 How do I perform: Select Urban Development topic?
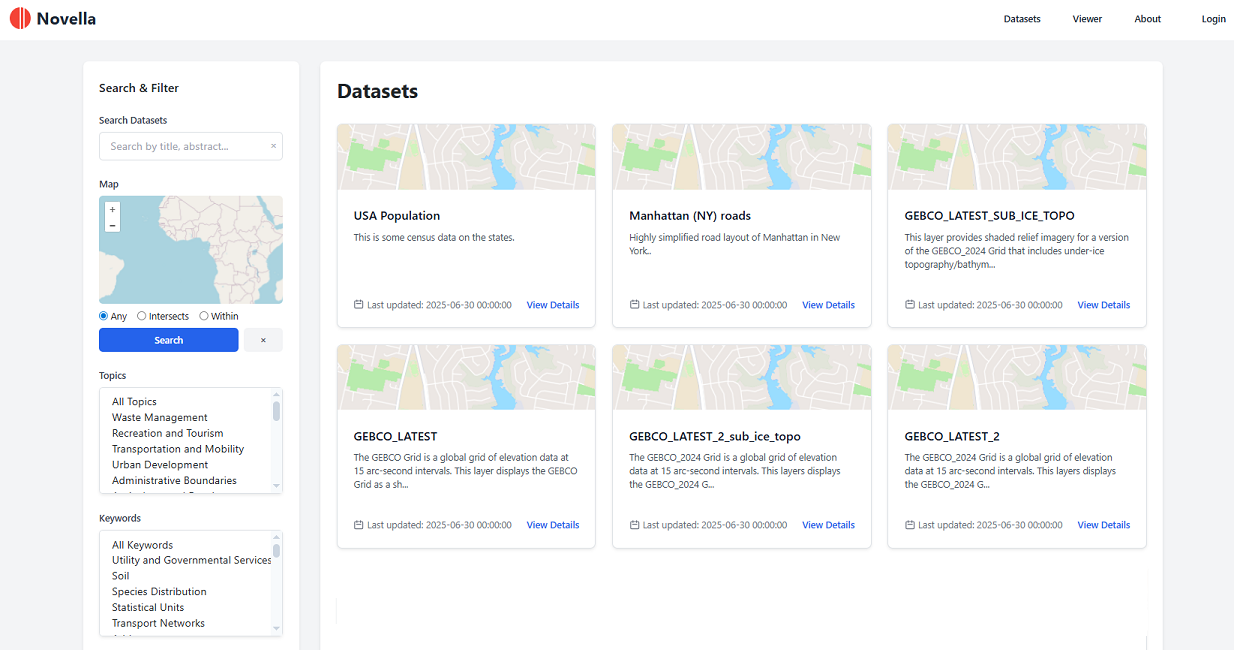[160, 465]
